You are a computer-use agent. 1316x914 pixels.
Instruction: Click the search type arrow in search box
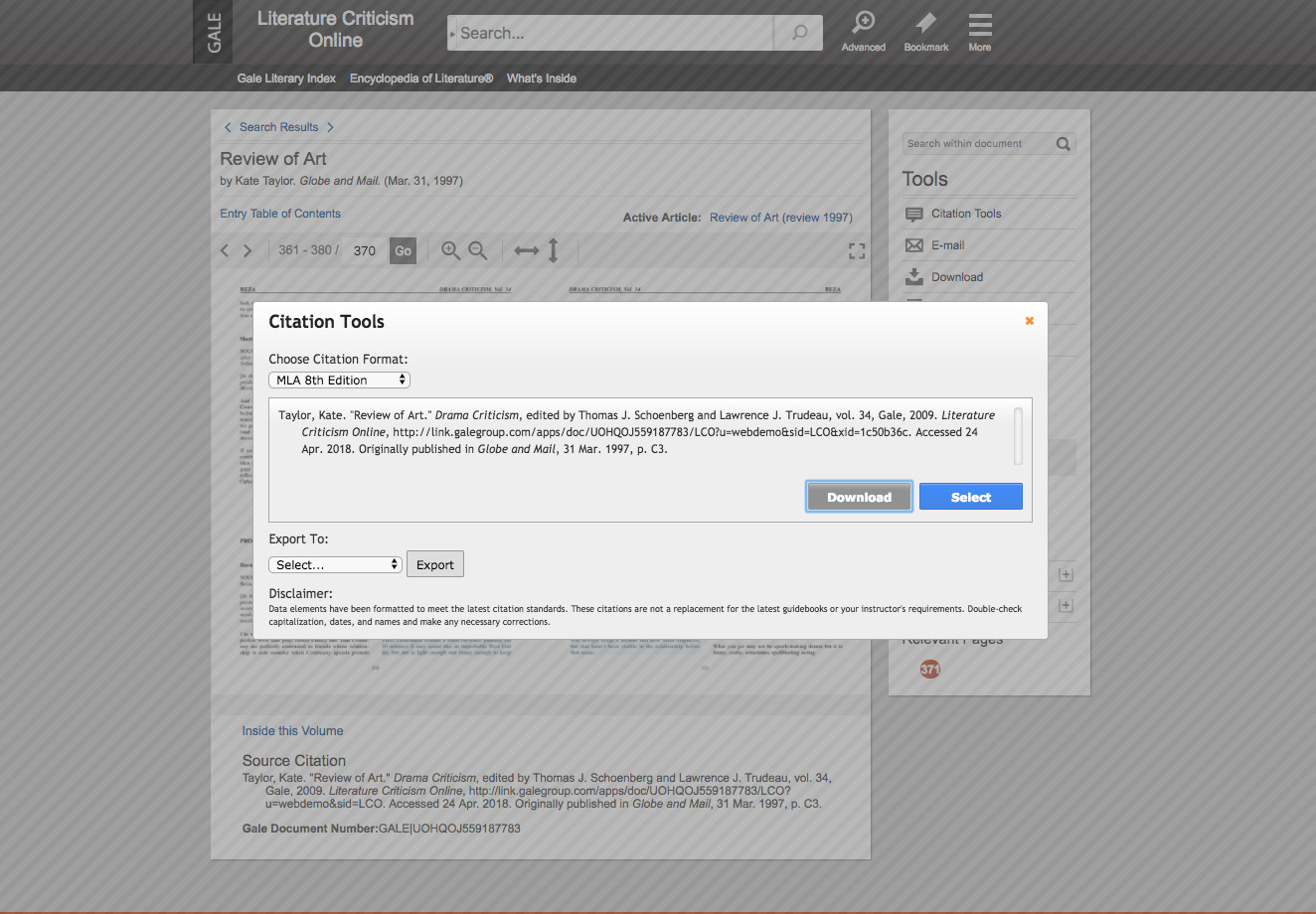point(453,34)
